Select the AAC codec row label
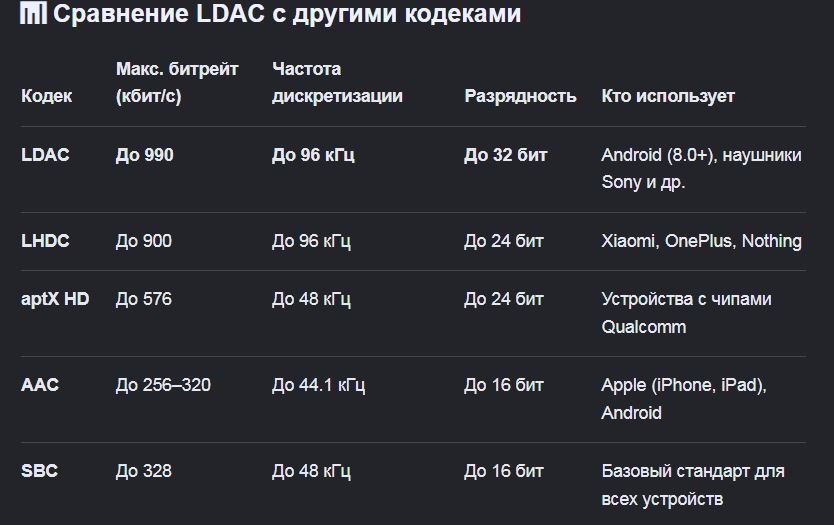This screenshot has height=525, width=834. pos(40,385)
